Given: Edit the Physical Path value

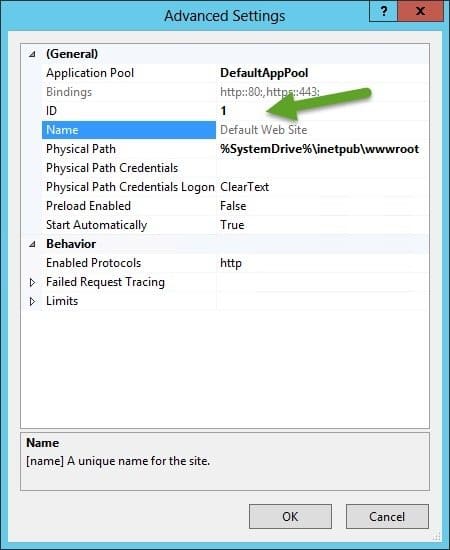Looking at the screenshot, I should point(323,149).
